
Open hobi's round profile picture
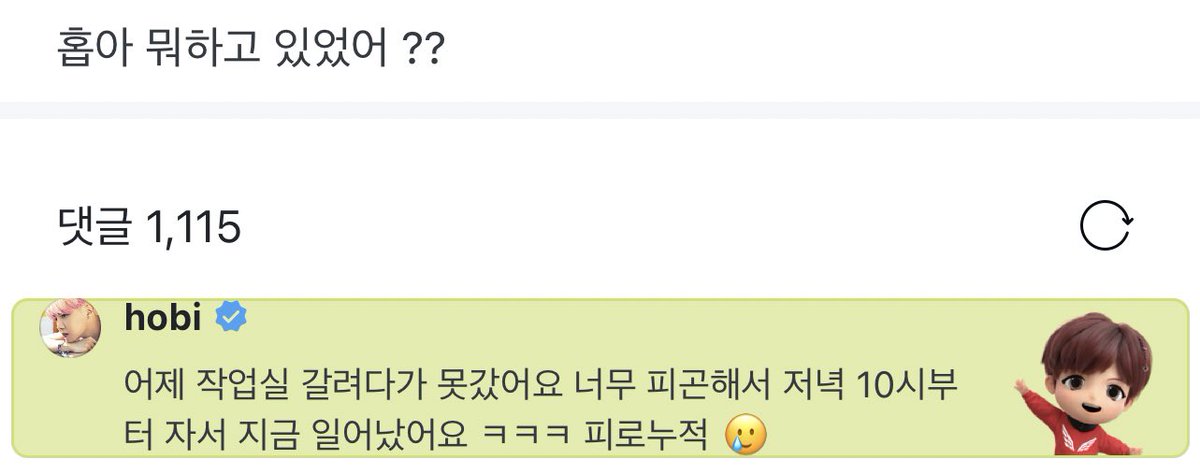(x=70, y=329)
